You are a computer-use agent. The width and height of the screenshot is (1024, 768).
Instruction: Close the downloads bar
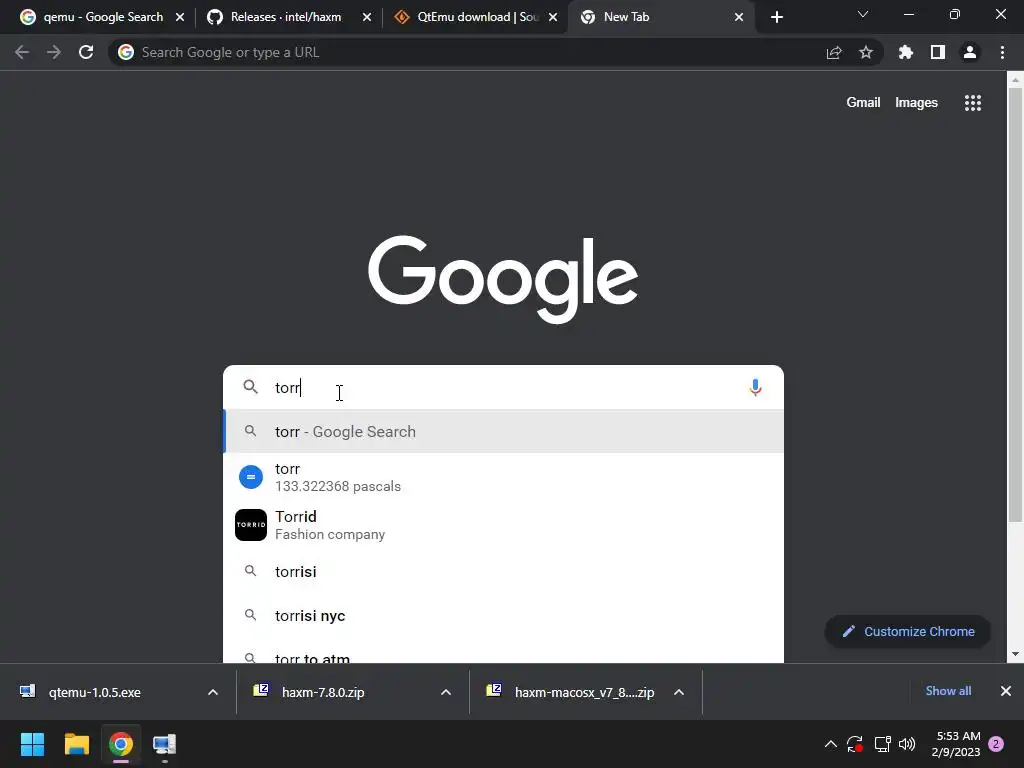(x=1006, y=691)
